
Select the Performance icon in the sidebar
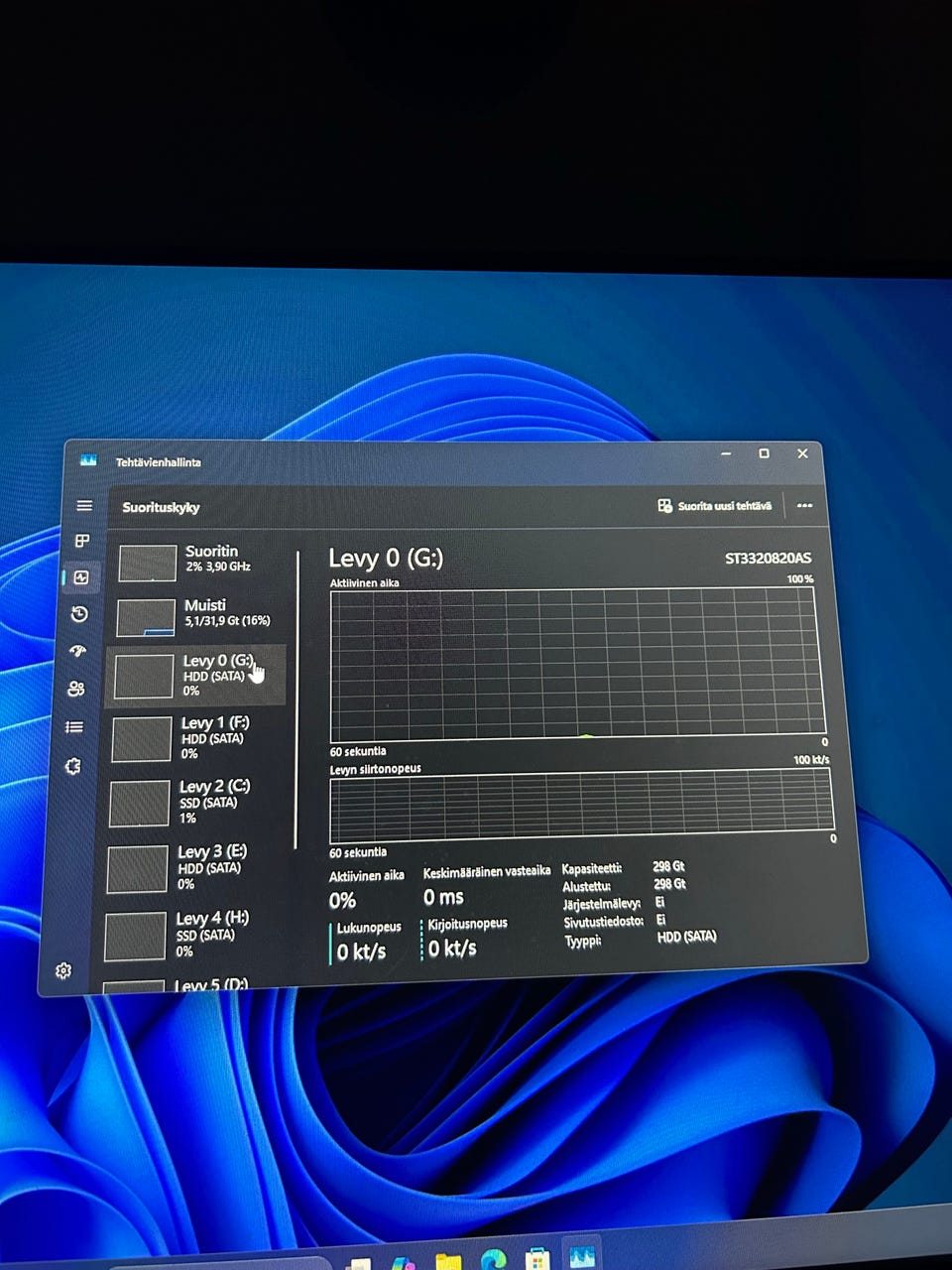coord(81,577)
